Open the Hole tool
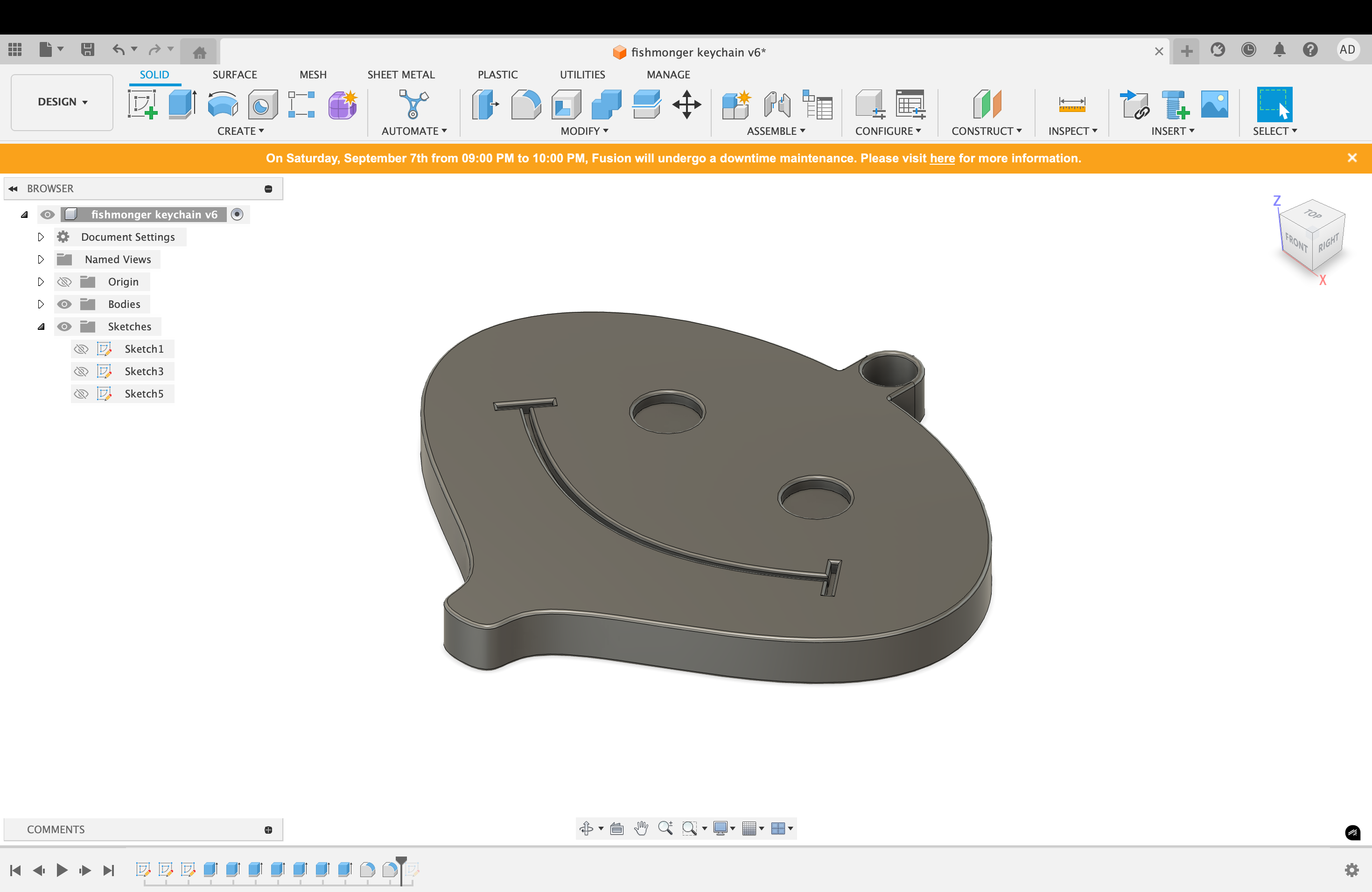 [262, 105]
